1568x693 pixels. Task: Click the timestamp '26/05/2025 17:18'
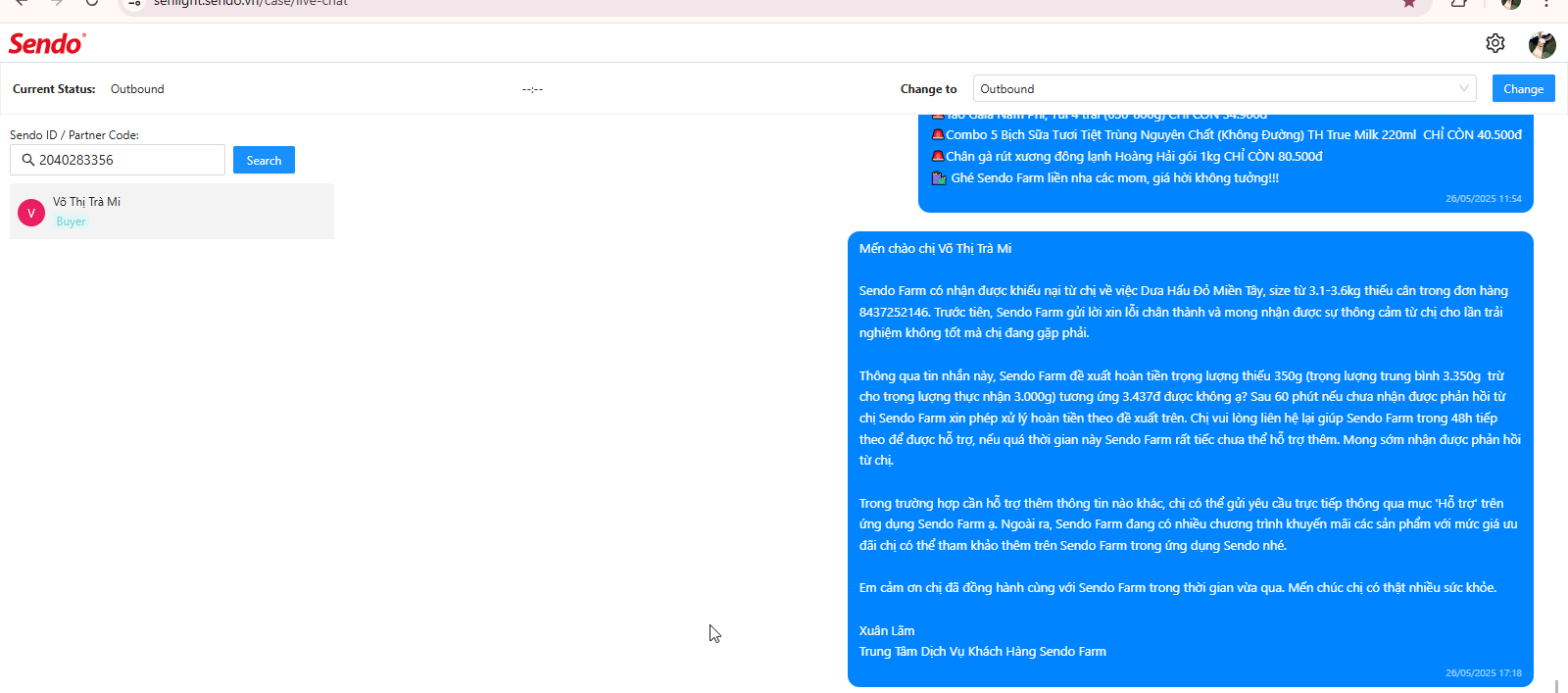(x=1483, y=672)
